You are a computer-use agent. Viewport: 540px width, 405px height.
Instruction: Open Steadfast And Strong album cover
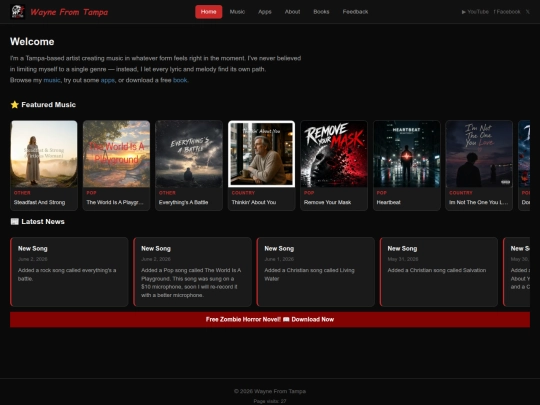click(x=44, y=154)
